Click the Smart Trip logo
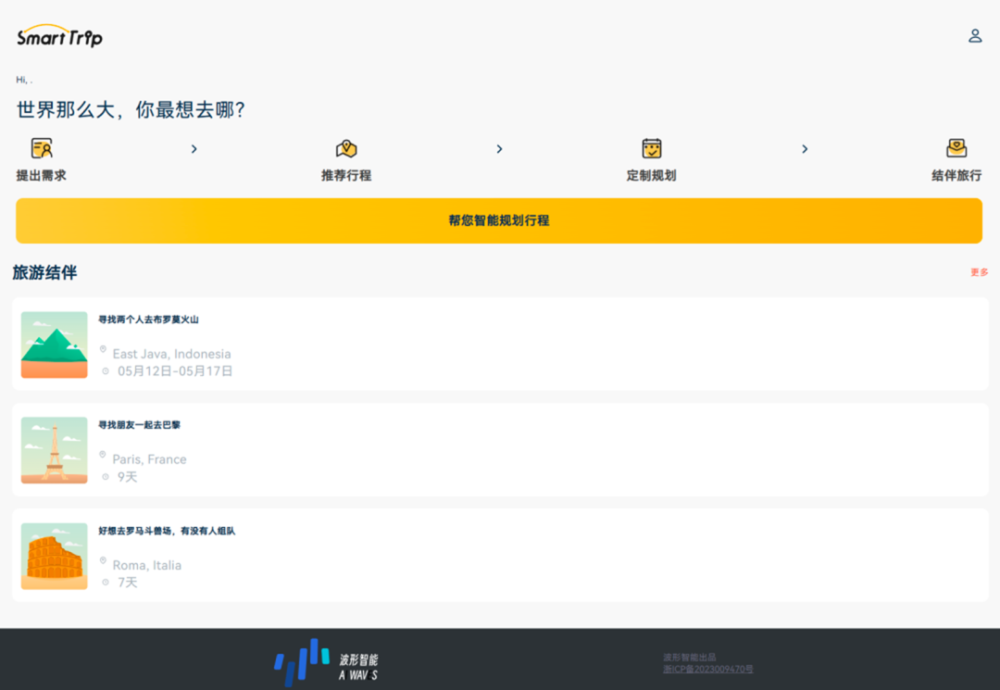1000x690 pixels. 59,36
